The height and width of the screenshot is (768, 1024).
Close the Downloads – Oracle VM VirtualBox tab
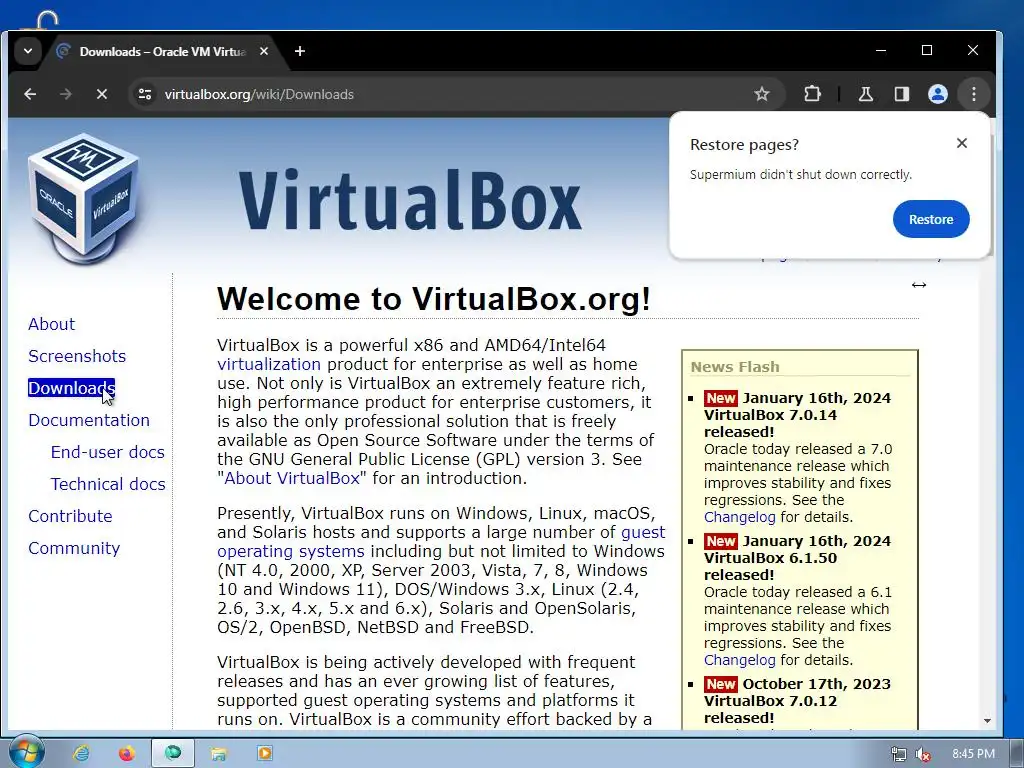[x=264, y=51]
